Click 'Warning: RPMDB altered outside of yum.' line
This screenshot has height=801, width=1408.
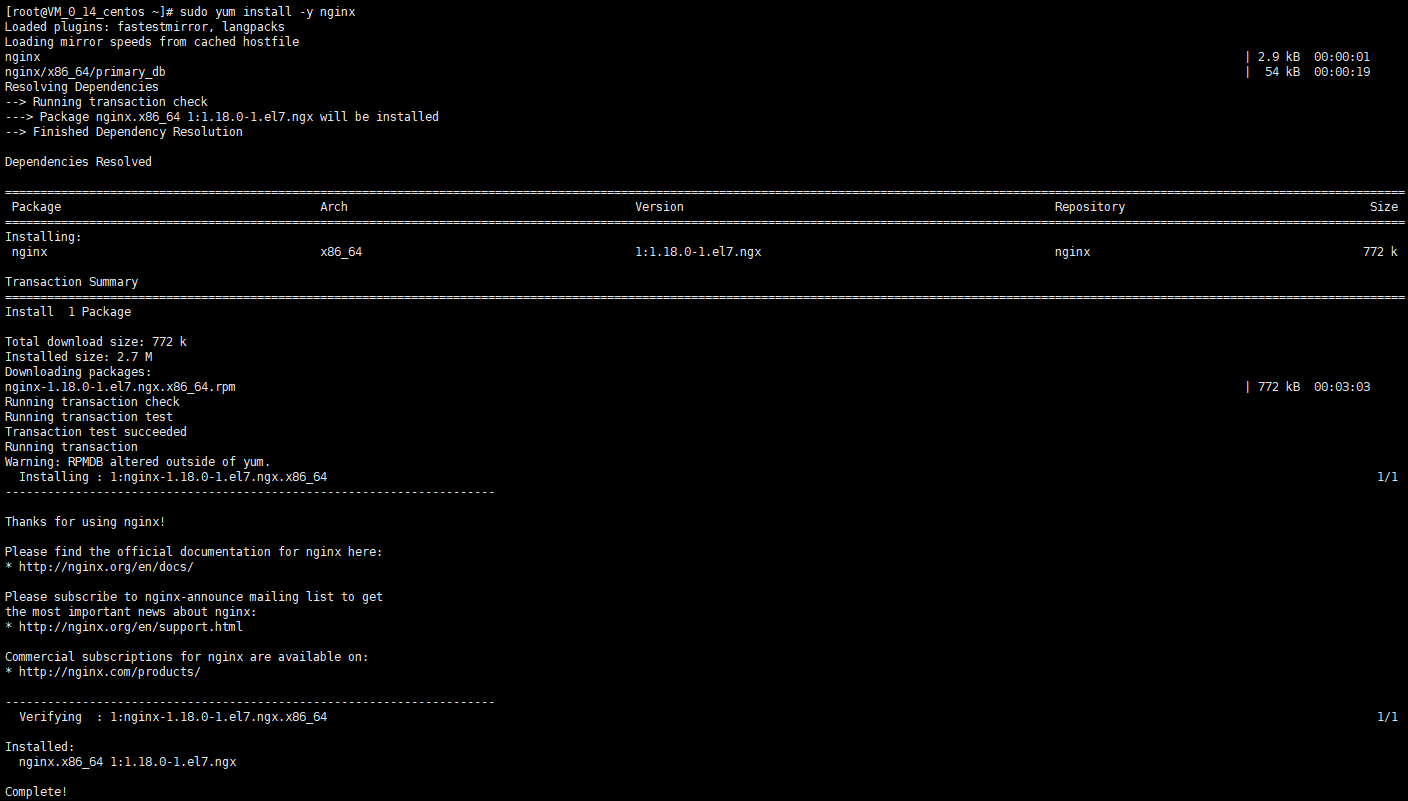(138, 462)
